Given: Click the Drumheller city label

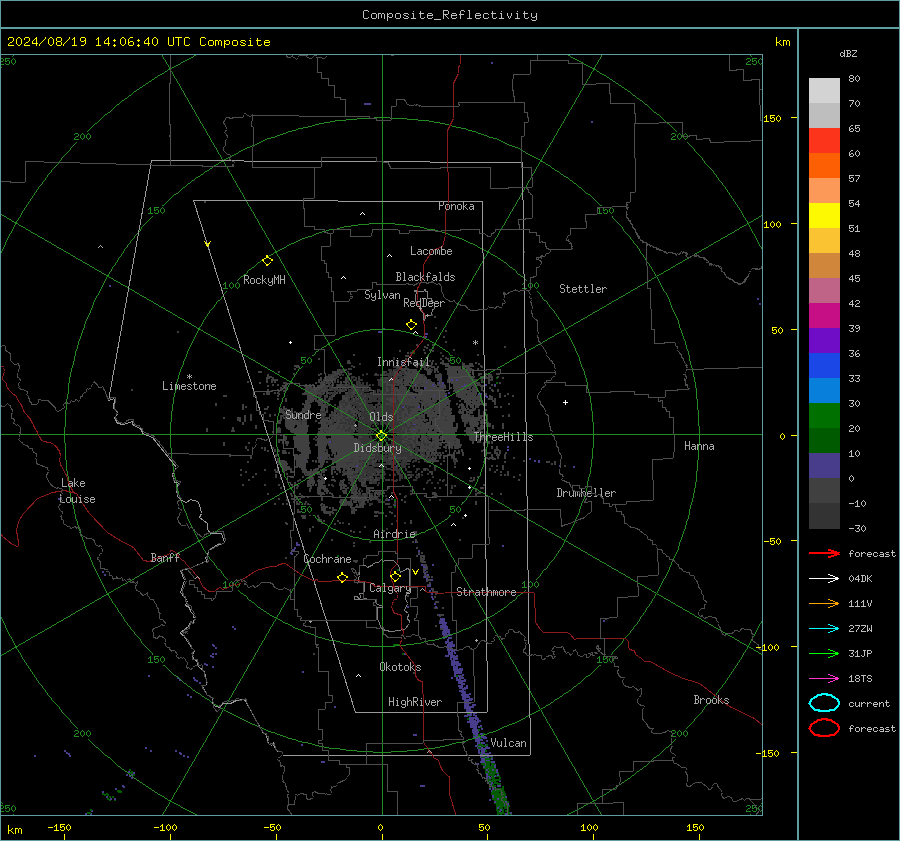Looking at the screenshot, I should (x=586, y=493).
